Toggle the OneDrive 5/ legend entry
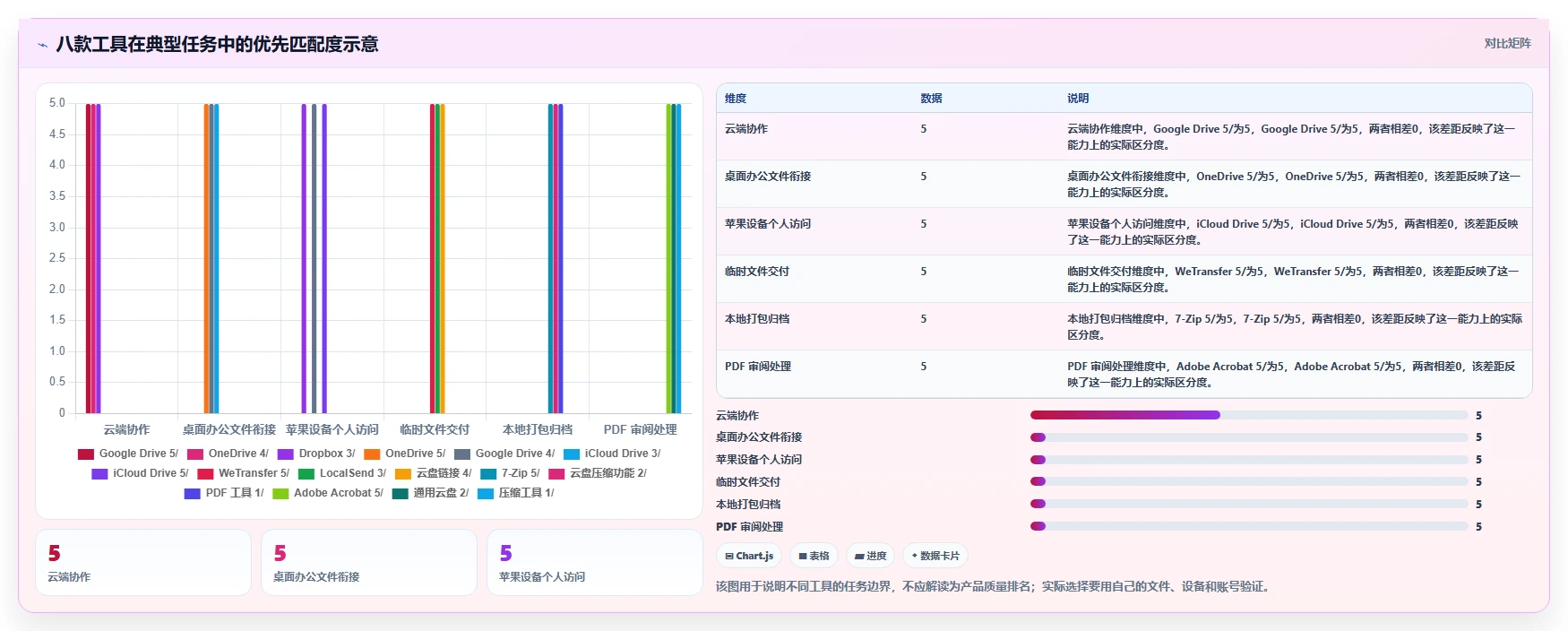1568x631 pixels. pyautogui.click(x=404, y=454)
